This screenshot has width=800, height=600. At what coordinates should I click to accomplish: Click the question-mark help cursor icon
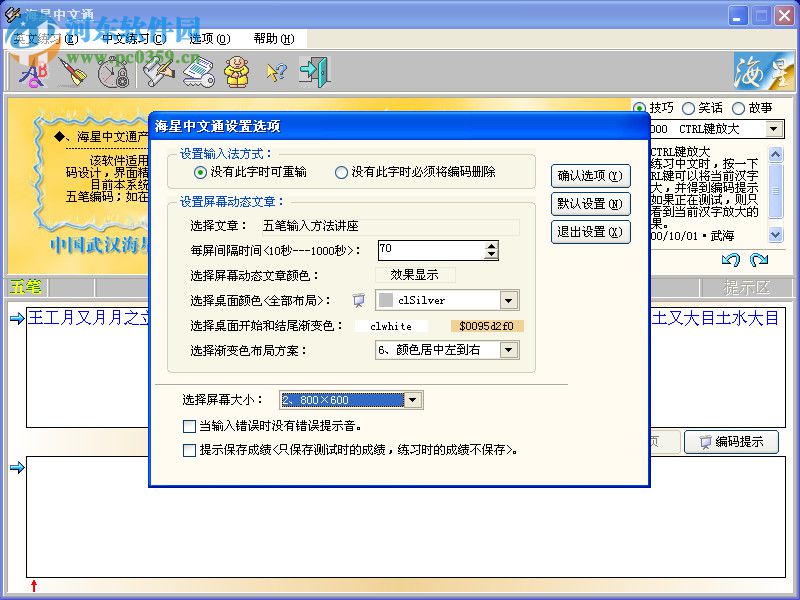click(x=276, y=72)
